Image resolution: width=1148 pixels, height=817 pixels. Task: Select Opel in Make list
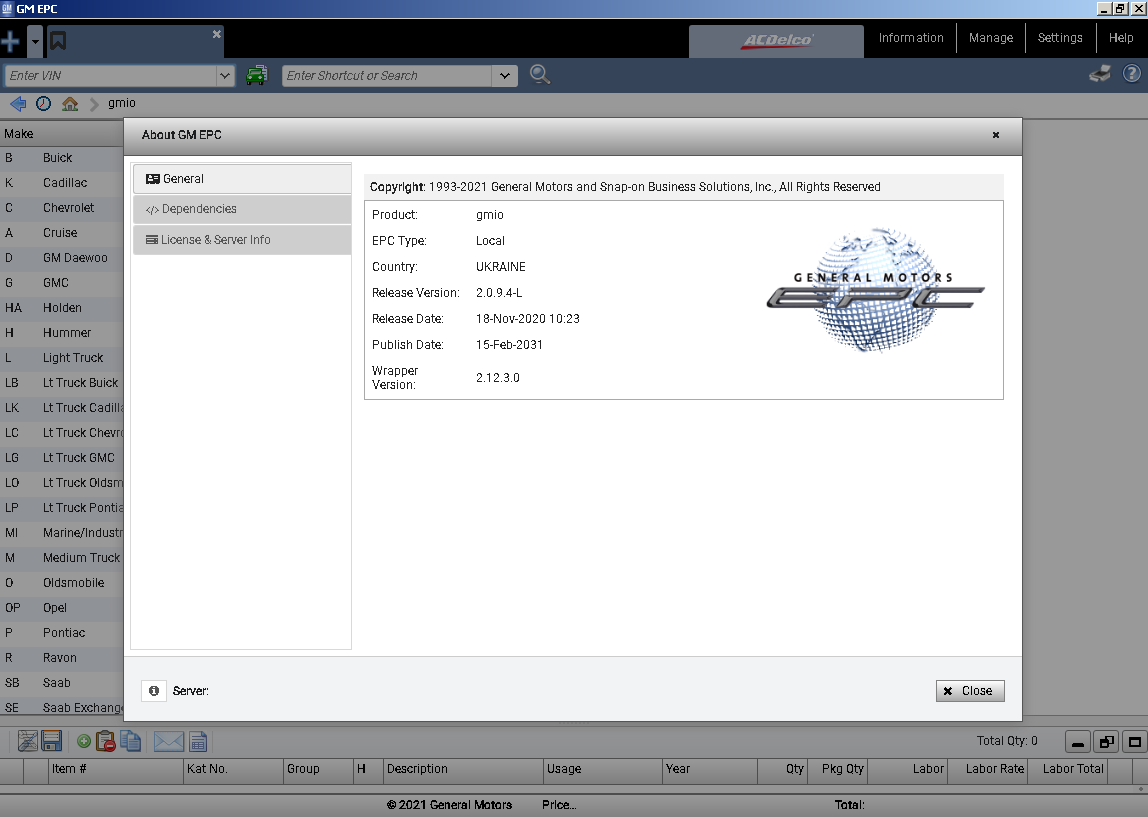click(62, 608)
